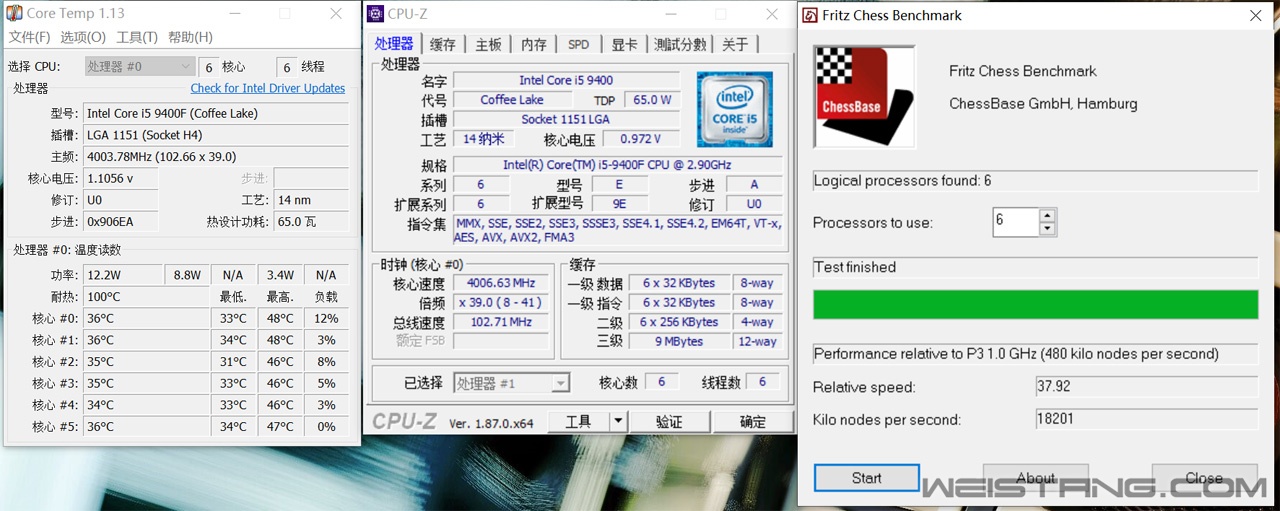Click the Fritz Chess Benchmark title icon
This screenshot has height=511, width=1280.
pyautogui.click(x=809, y=15)
